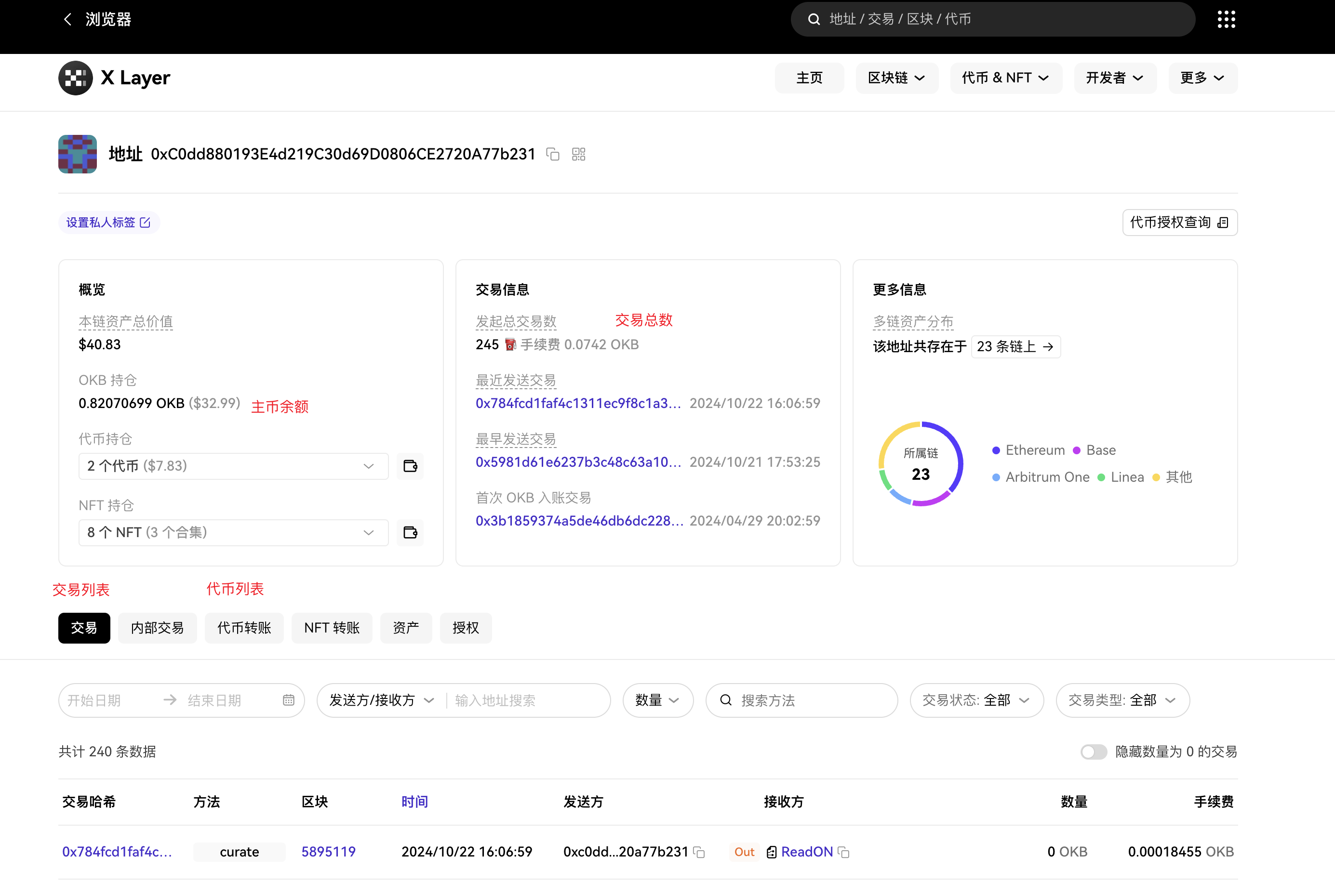The width and height of the screenshot is (1335, 896).
Task: Click the 输入地址搜索 input field
Action: [515, 700]
